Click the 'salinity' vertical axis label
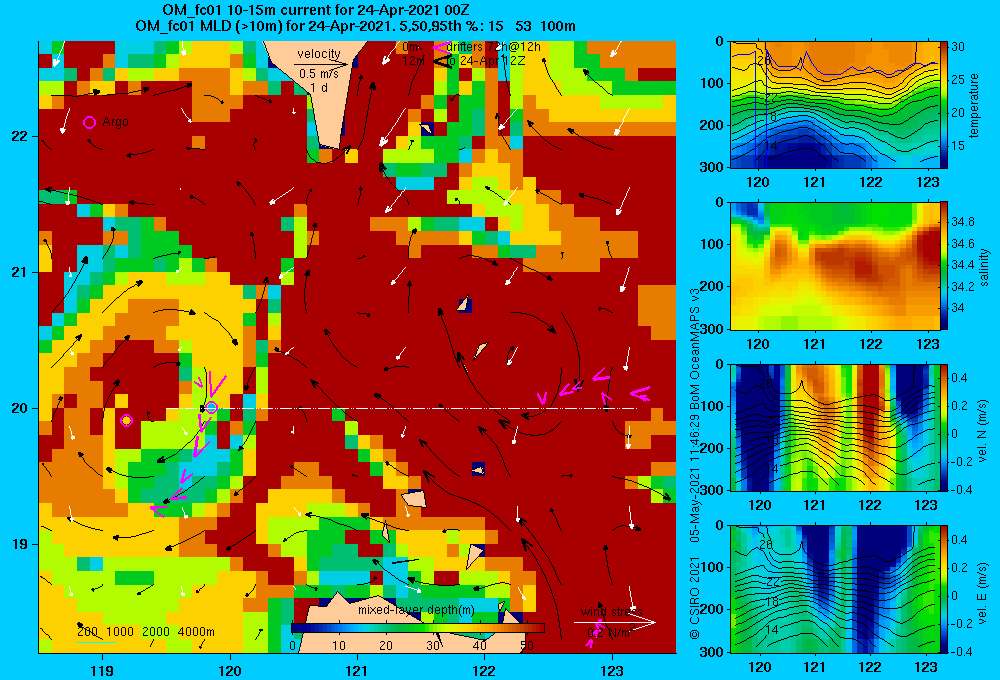Screen dimensions: 1000x680 [x=984, y=267]
